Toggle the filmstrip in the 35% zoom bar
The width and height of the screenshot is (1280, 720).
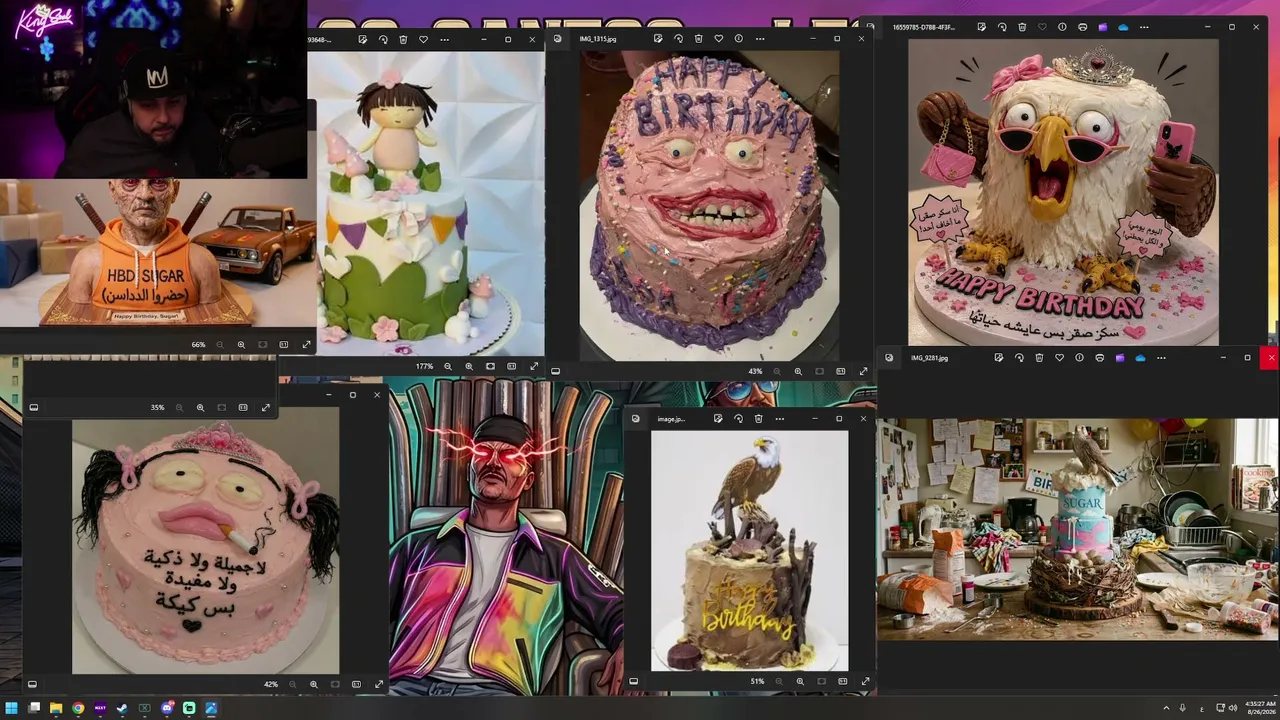coord(33,408)
